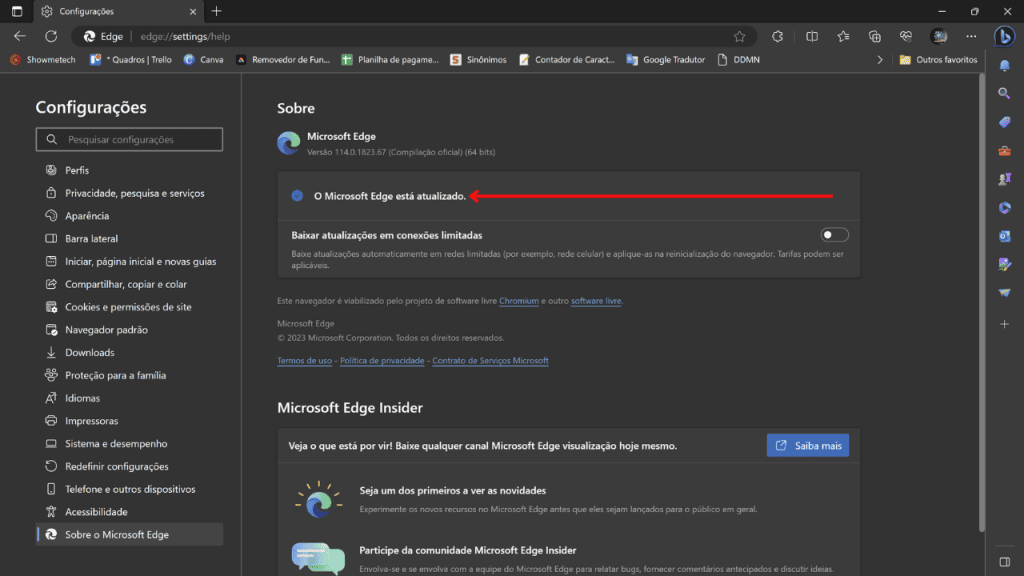The image size is (1024, 576).
Task: Open the 'Chromium' link
Action: click(519, 299)
